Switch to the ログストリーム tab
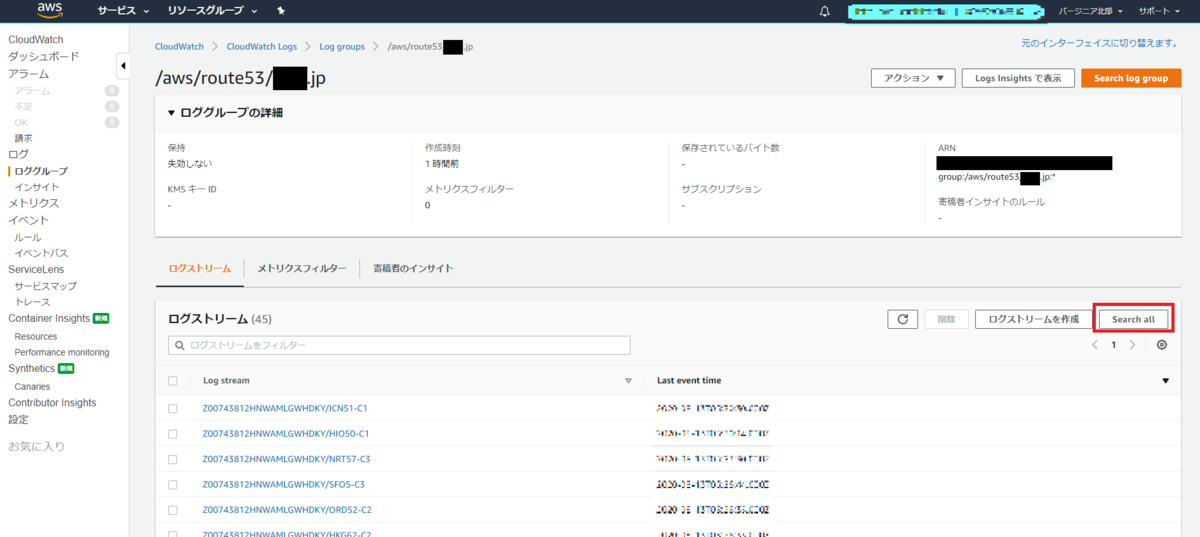Screen dimensions: 1200x537 click(200, 268)
